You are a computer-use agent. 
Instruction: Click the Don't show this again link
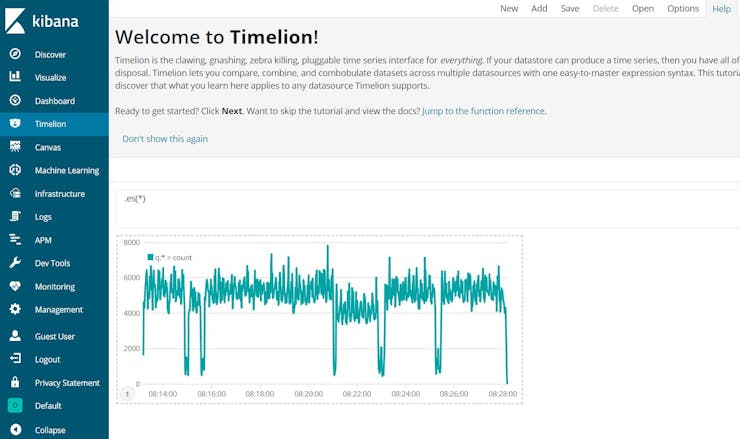[165, 139]
